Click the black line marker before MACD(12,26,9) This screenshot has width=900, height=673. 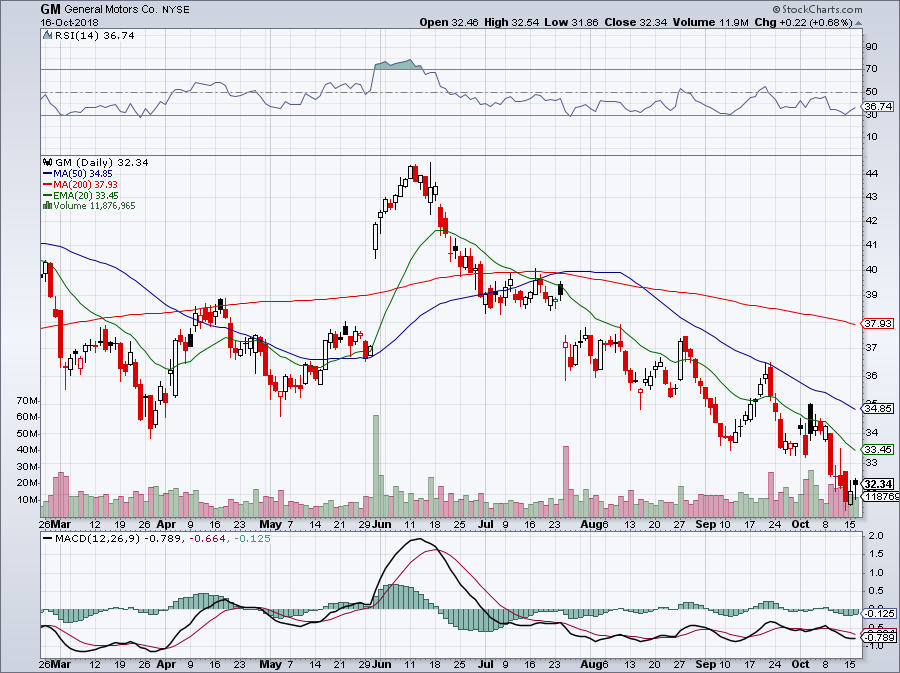coord(48,539)
